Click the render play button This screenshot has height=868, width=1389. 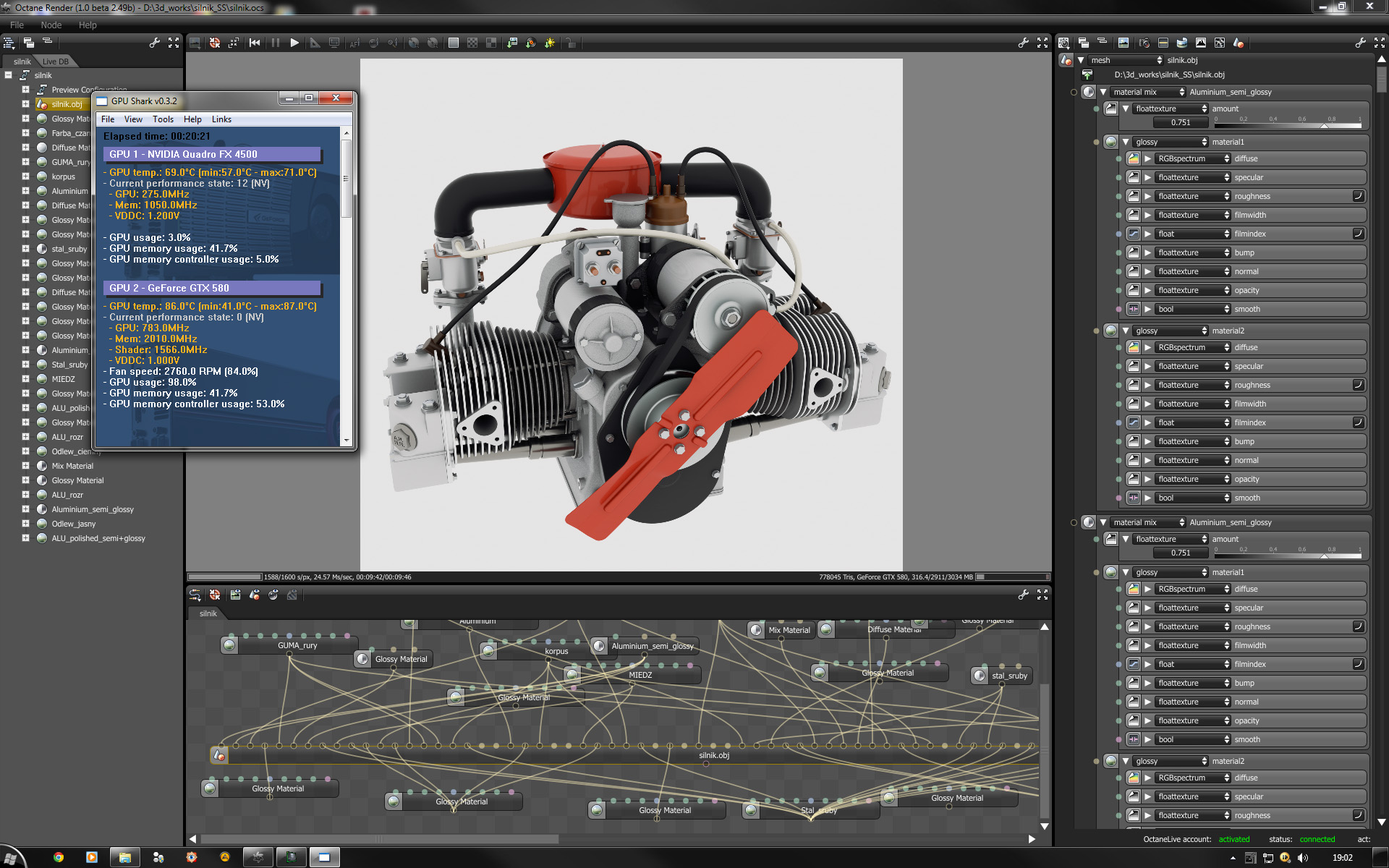coord(294,43)
